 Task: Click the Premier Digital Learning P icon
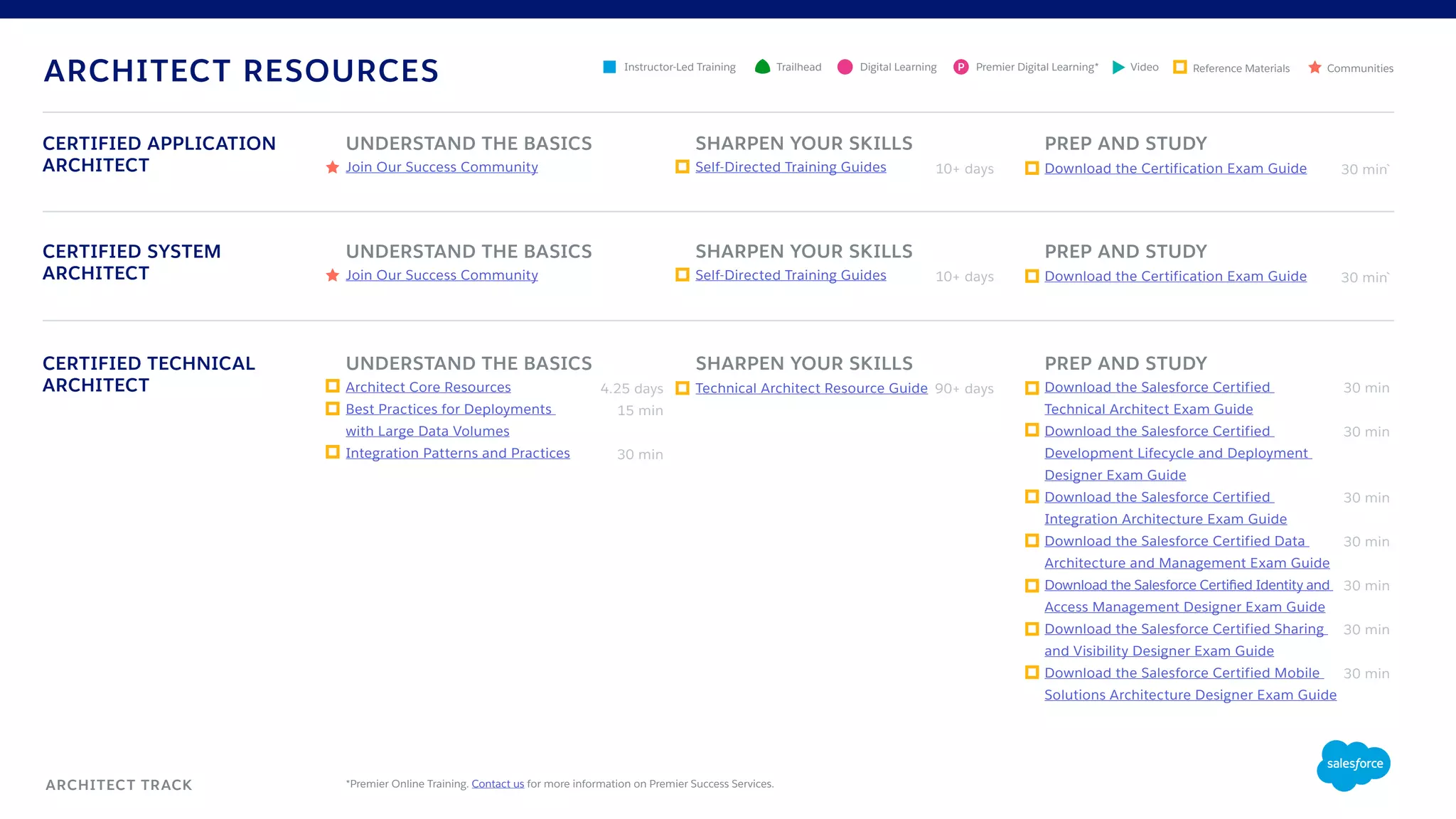960,67
